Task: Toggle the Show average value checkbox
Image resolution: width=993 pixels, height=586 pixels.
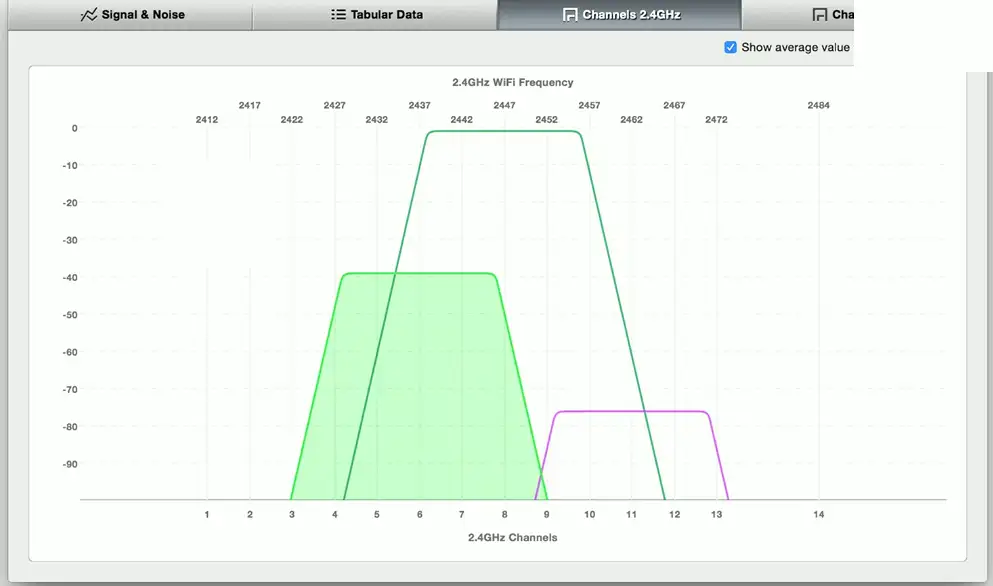Action: (731, 47)
